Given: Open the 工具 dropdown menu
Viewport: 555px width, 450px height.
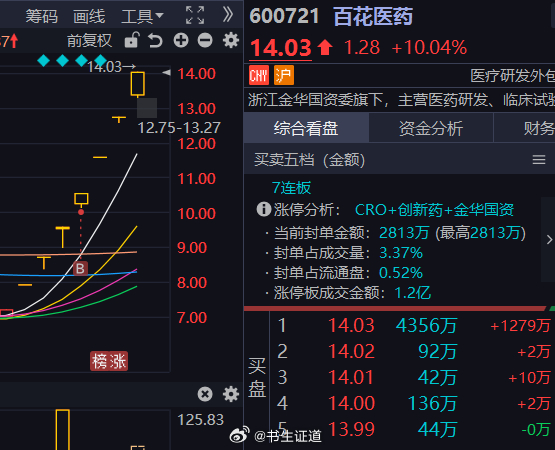Looking at the screenshot, I should (x=142, y=16).
